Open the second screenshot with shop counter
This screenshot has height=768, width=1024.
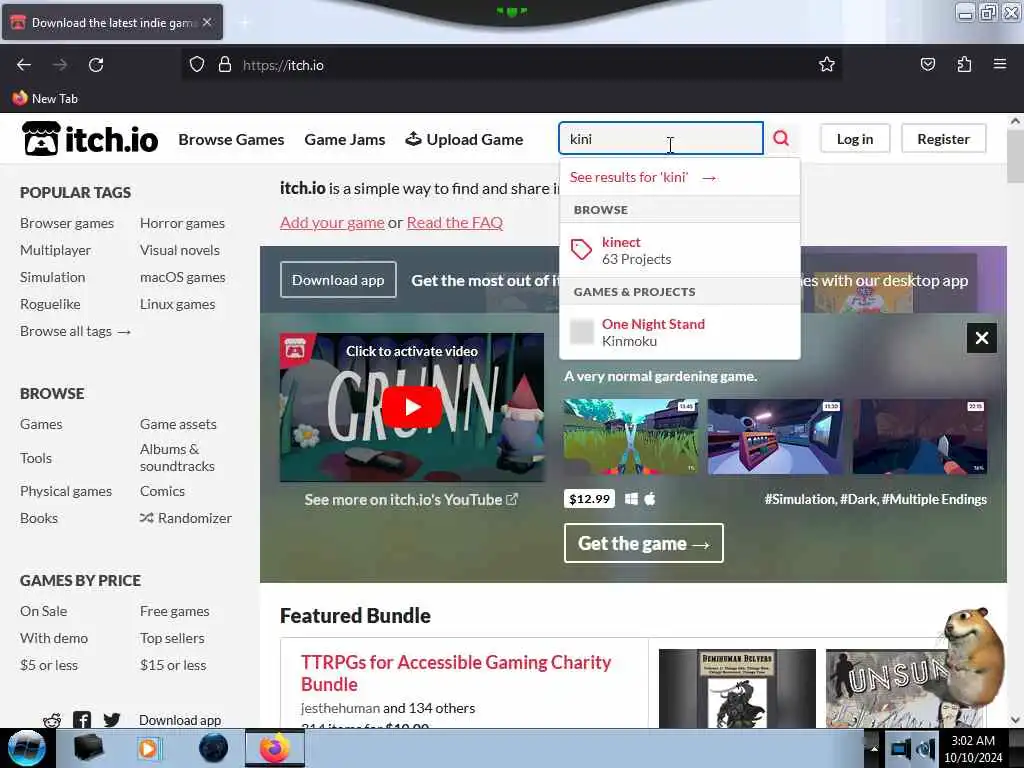pos(775,436)
